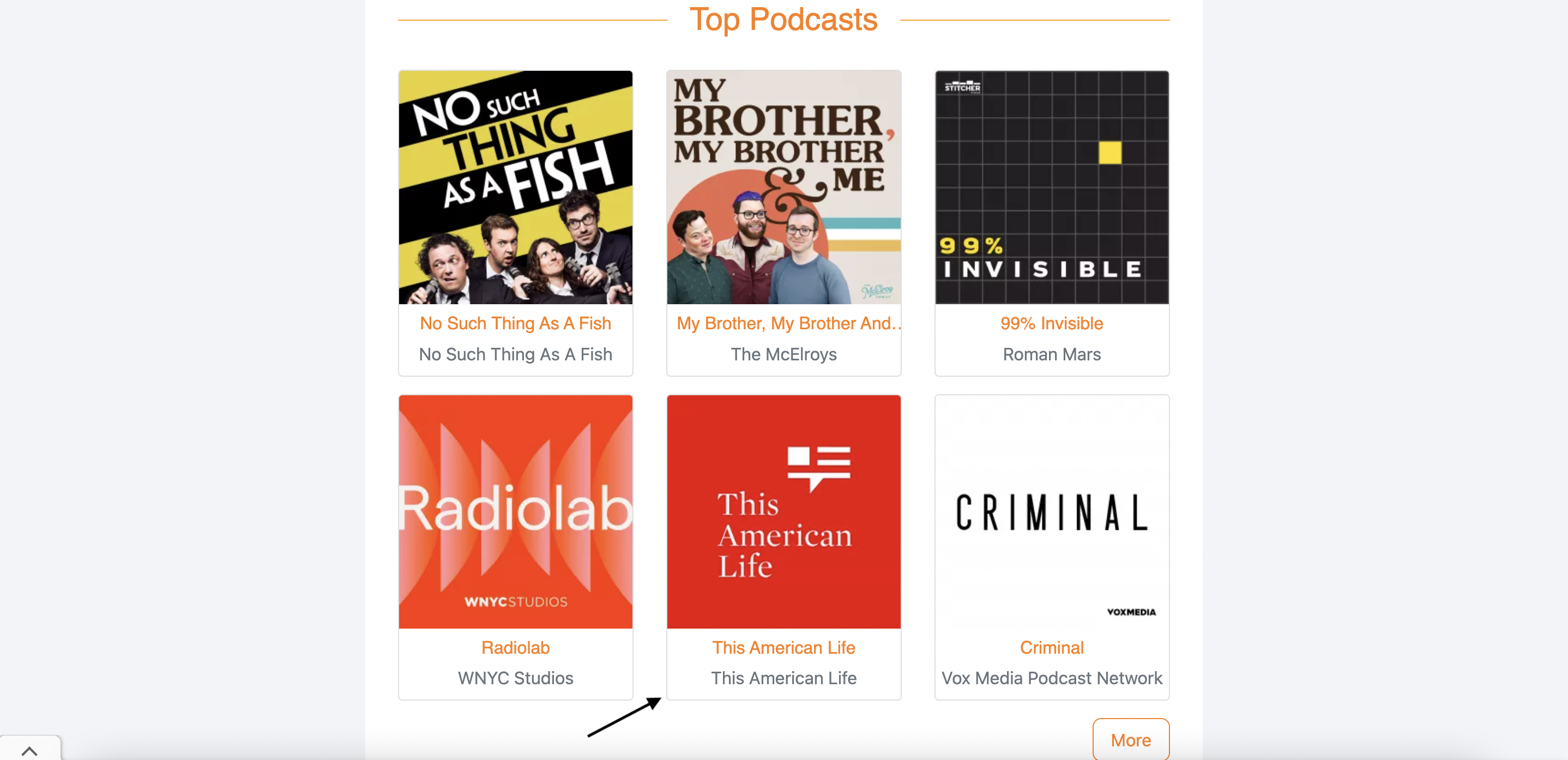Viewport: 1568px width, 760px height.
Task: Select The McElroys author text
Action: (784, 354)
